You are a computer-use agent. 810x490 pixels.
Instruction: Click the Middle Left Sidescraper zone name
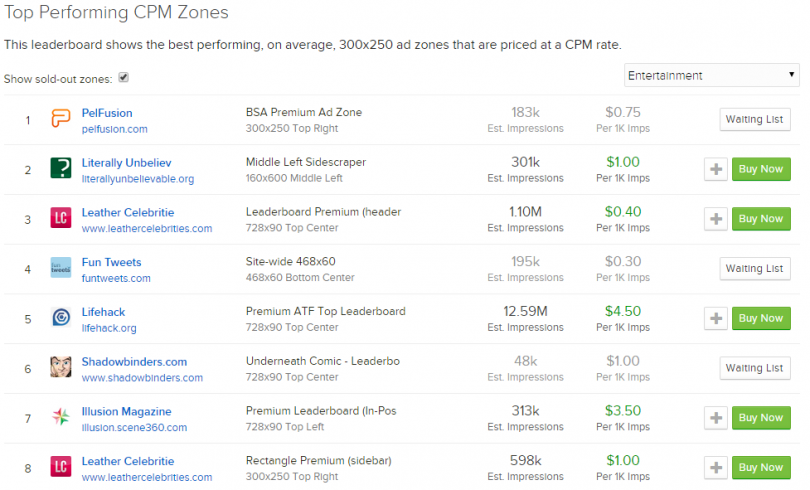coord(306,162)
